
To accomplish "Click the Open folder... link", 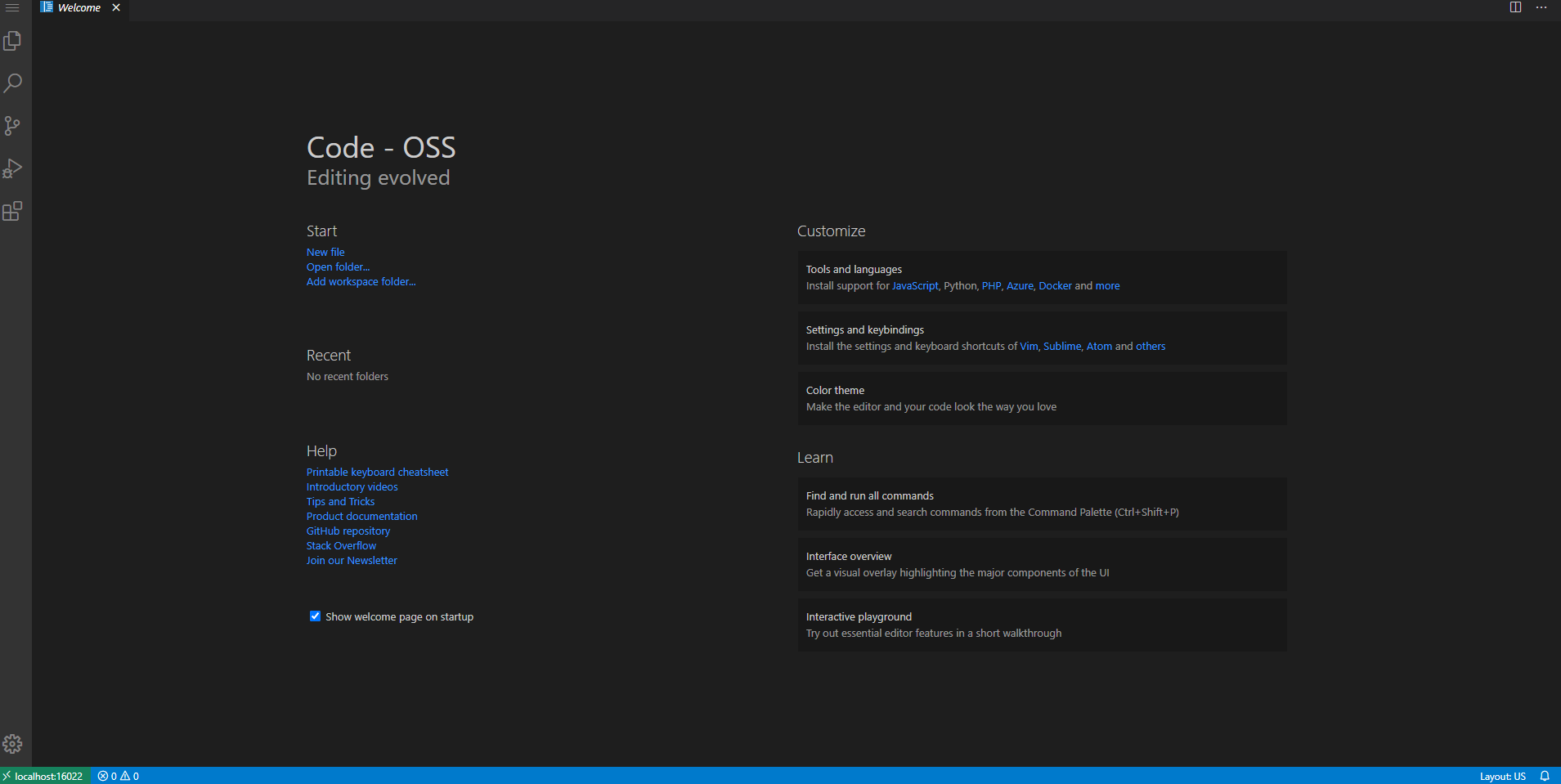I will [x=338, y=267].
